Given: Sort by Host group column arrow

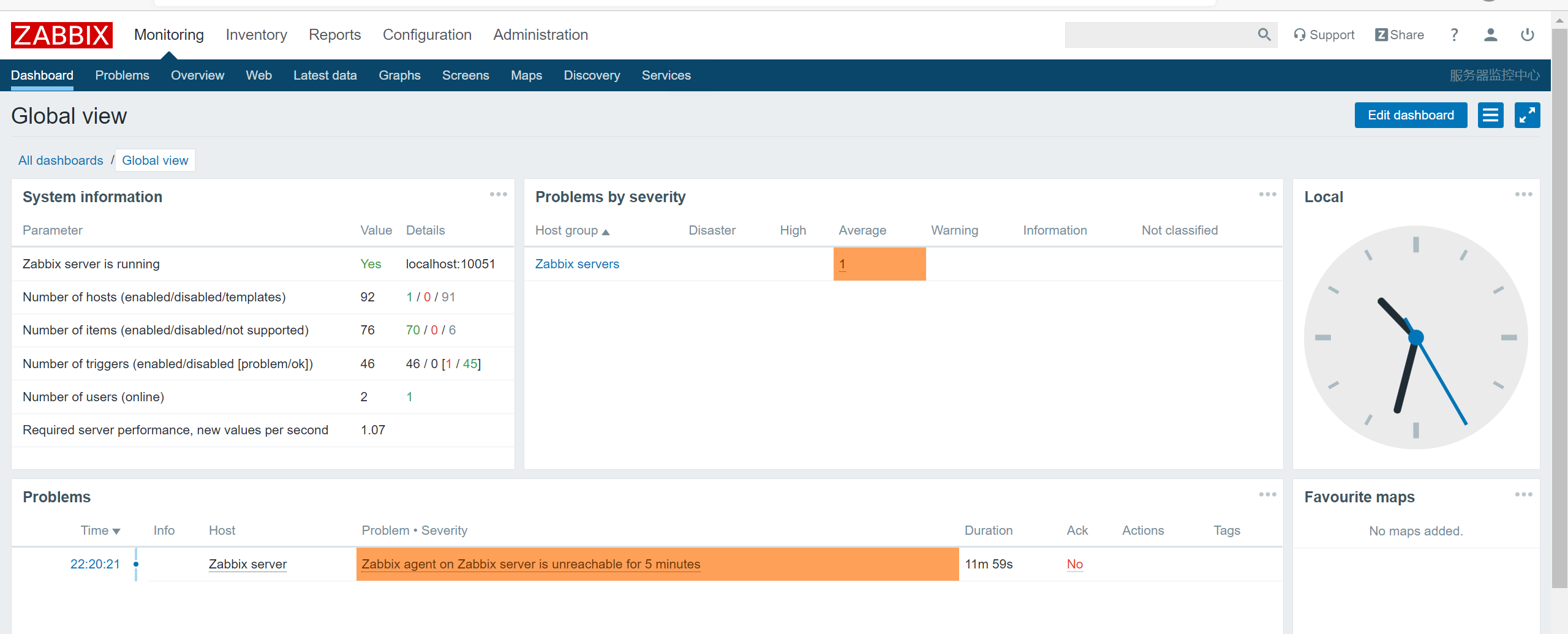Looking at the screenshot, I should 606,232.
